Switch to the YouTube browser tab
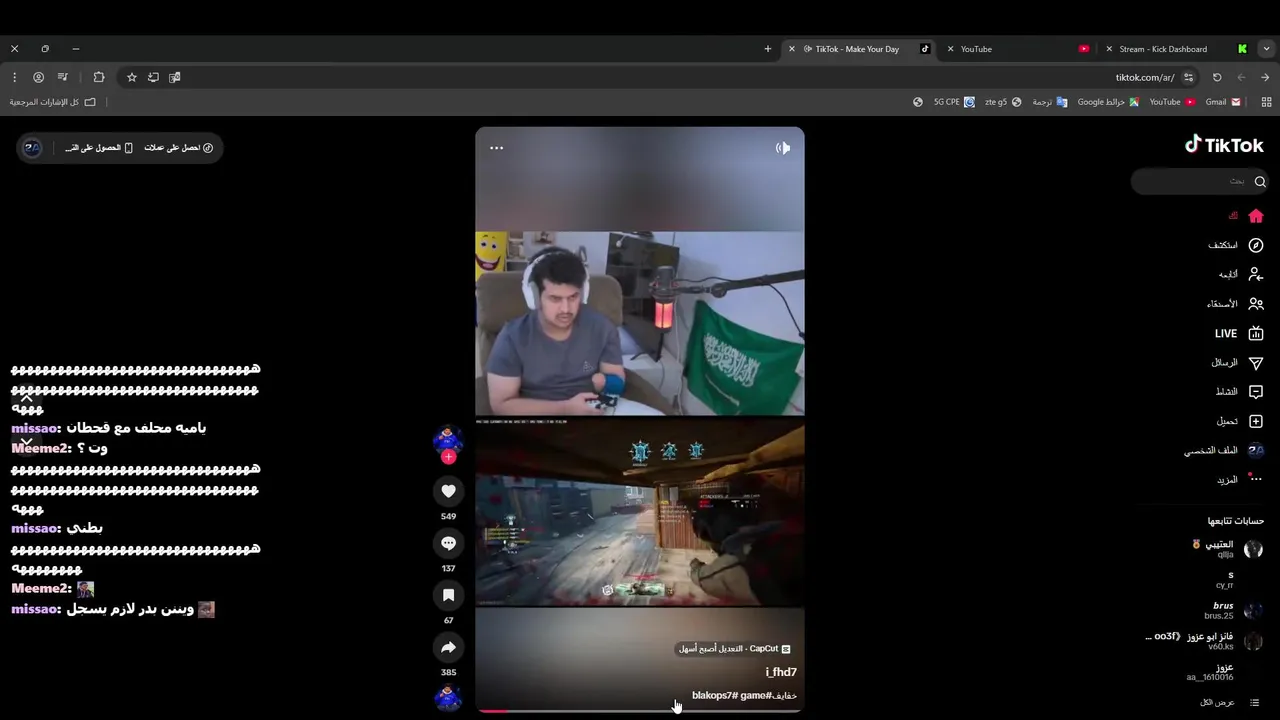This screenshot has height=720, width=1280. (1020, 49)
